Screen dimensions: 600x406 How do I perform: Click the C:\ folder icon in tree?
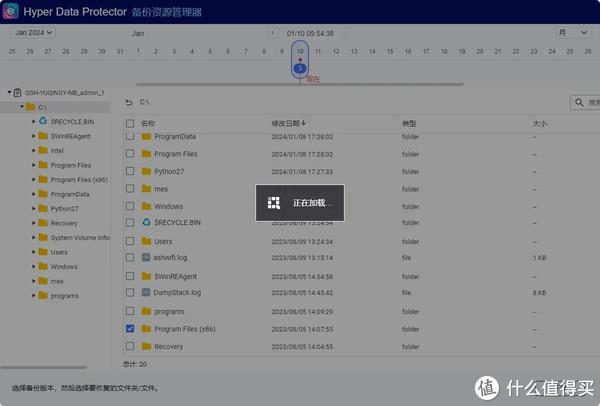click(x=31, y=107)
